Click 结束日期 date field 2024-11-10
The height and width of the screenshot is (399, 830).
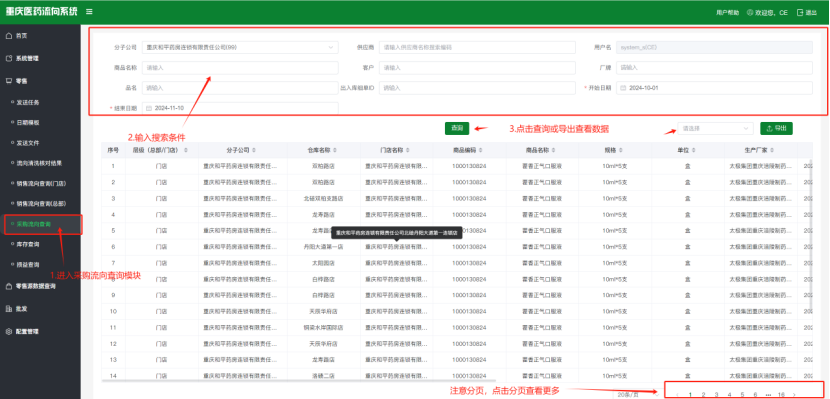(240, 108)
